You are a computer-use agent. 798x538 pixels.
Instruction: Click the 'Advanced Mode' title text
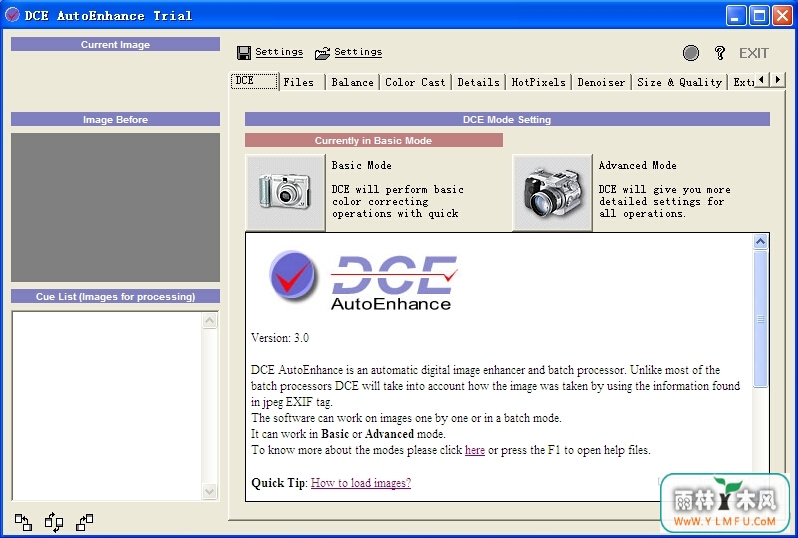coord(637,165)
